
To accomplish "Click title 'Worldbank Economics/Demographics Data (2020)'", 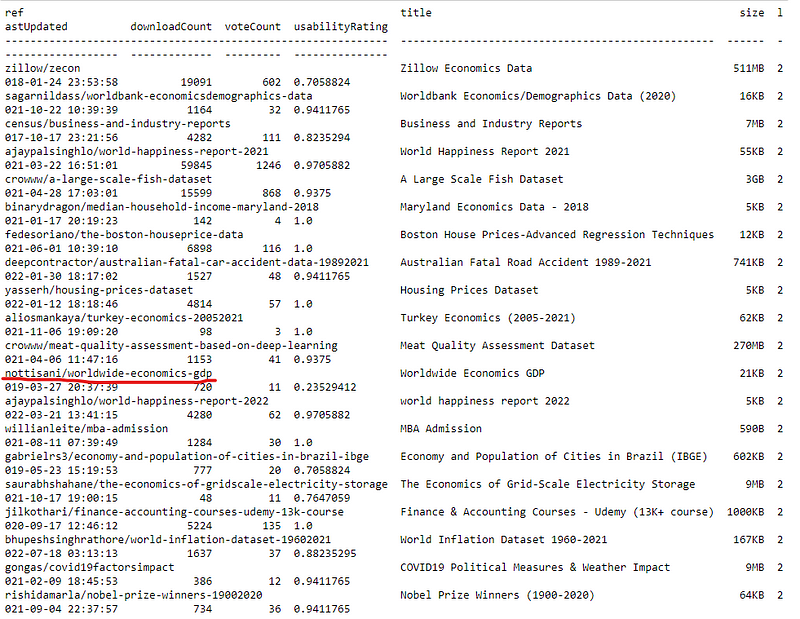I will tap(538, 96).
